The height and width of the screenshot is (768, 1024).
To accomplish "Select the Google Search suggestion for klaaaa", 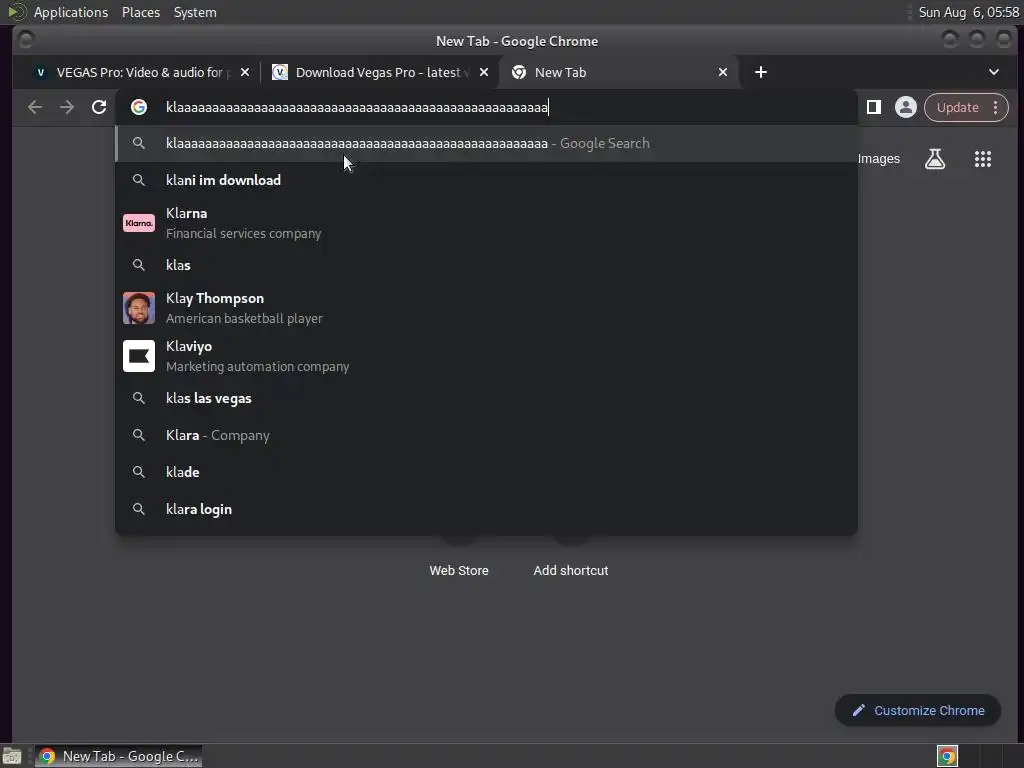I will (x=486, y=144).
